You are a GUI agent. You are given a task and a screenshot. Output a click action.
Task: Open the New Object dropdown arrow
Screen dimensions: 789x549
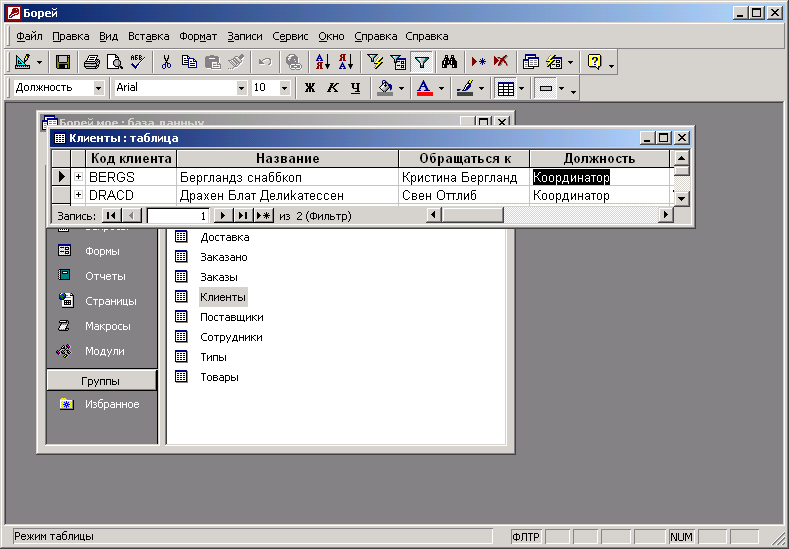click(x=570, y=62)
